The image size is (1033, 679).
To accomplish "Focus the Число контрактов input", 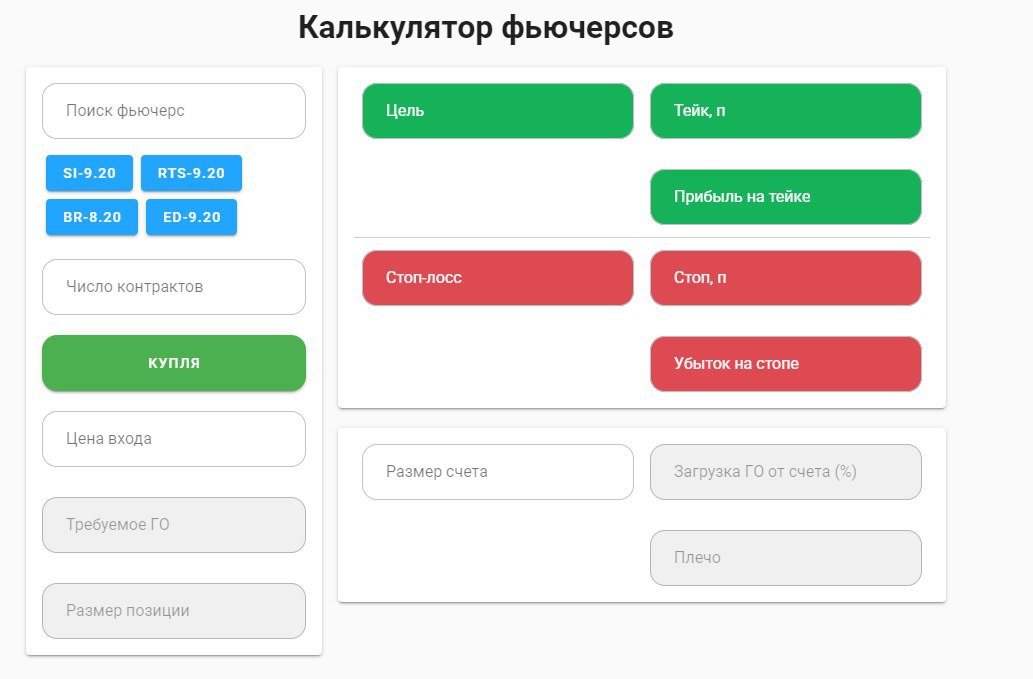I will (x=173, y=287).
